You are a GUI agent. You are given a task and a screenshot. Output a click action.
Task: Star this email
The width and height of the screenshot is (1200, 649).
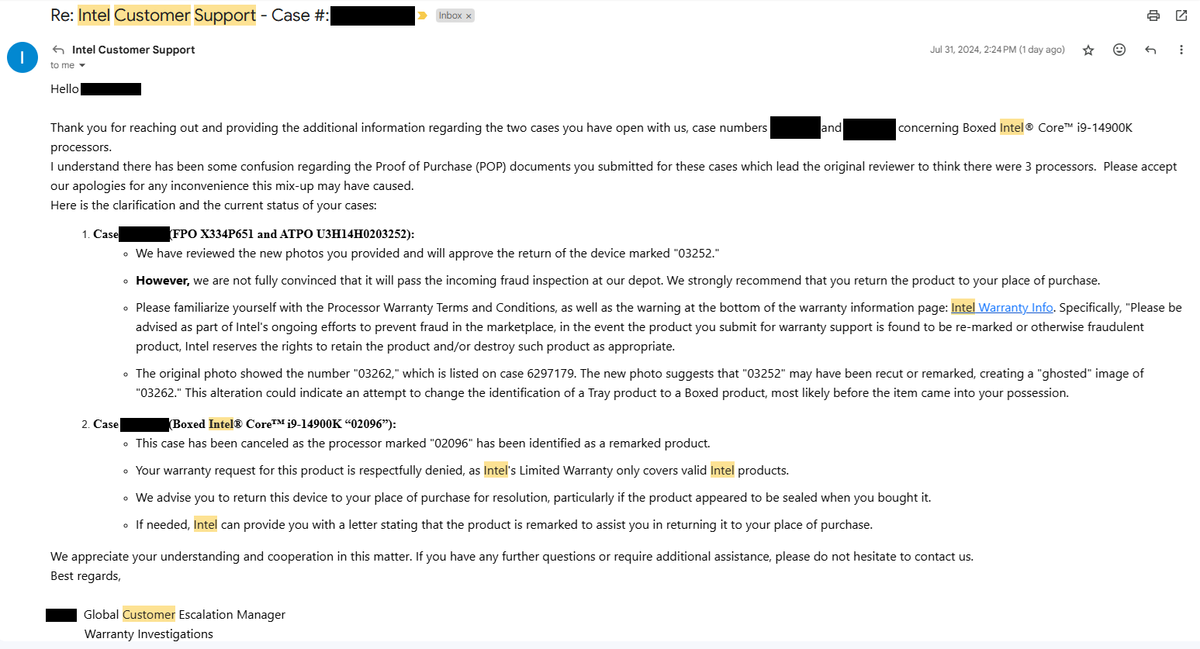coord(1088,49)
